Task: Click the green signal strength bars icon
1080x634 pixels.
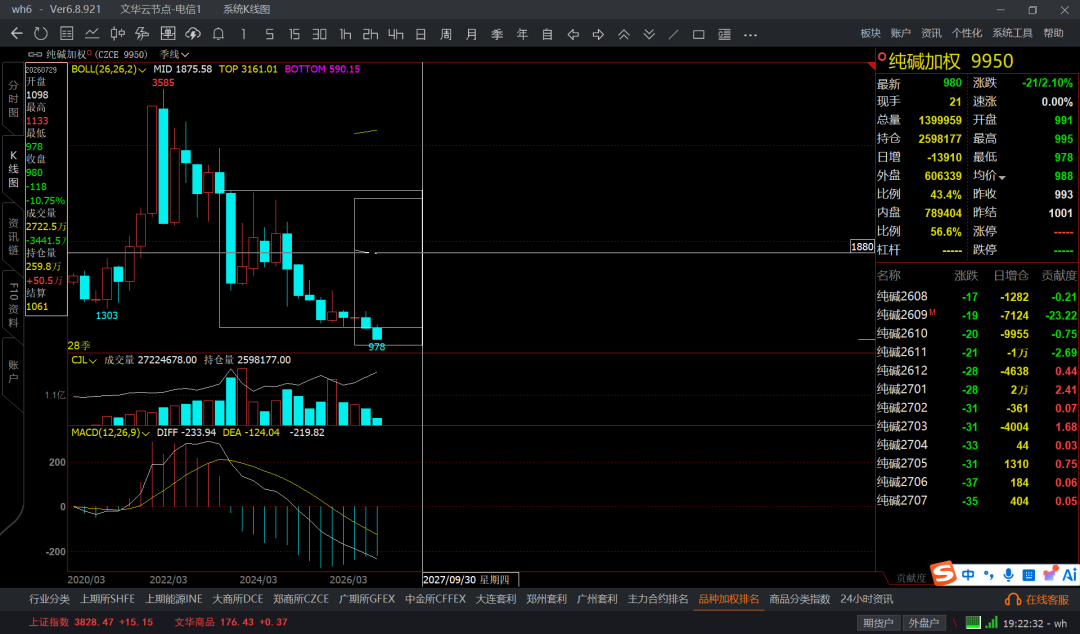Action: click(991, 622)
